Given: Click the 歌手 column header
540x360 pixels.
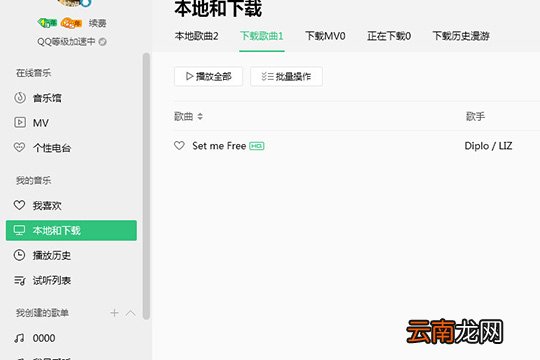Looking at the screenshot, I should pyautogui.click(x=475, y=116).
